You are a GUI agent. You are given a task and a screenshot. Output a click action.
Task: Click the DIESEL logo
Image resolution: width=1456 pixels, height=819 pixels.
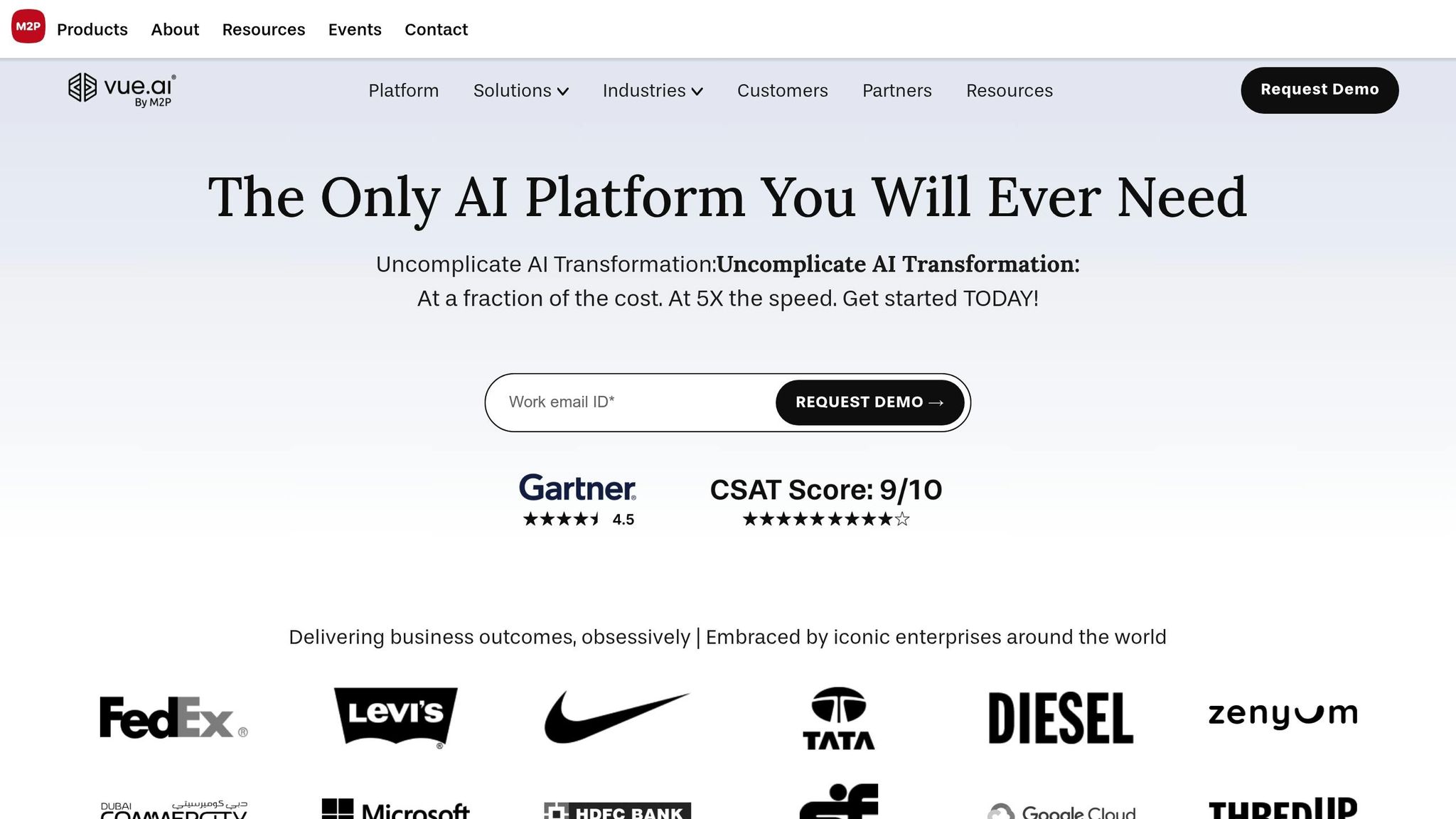coord(1060,718)
